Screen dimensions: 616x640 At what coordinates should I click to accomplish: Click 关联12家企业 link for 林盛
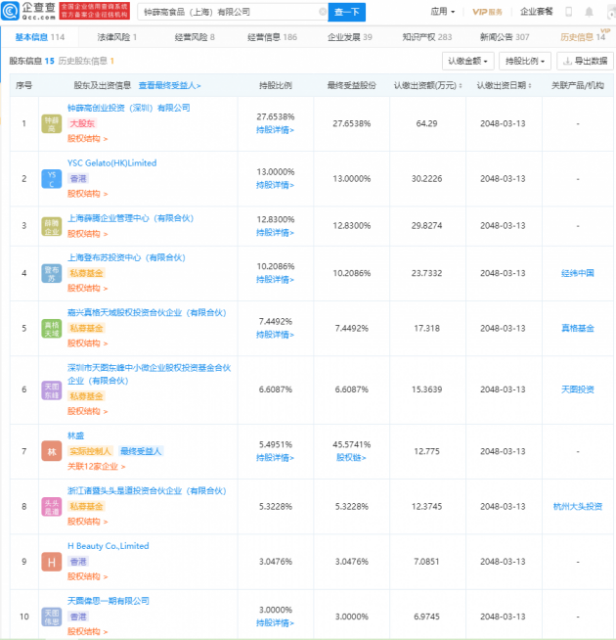[x=96, y=466]
